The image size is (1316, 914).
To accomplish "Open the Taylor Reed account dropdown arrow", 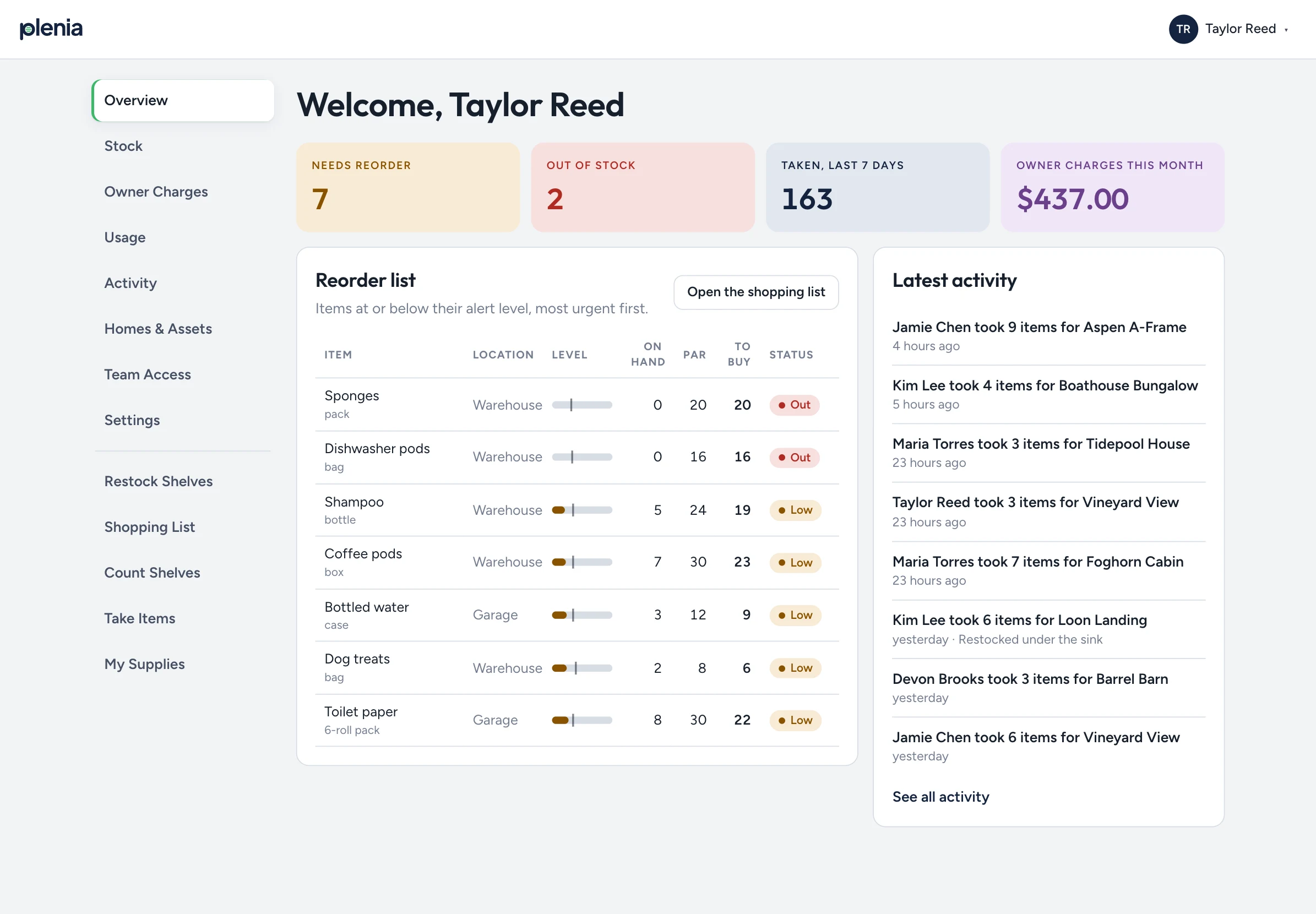I will click(x=1286, y=30).
